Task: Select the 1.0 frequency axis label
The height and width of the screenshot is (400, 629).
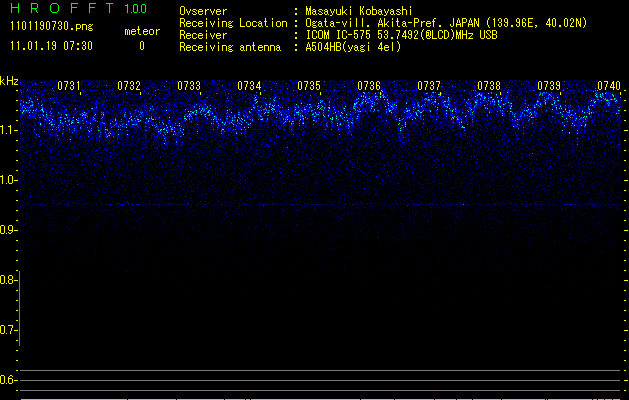Action: tap(9, 180)
